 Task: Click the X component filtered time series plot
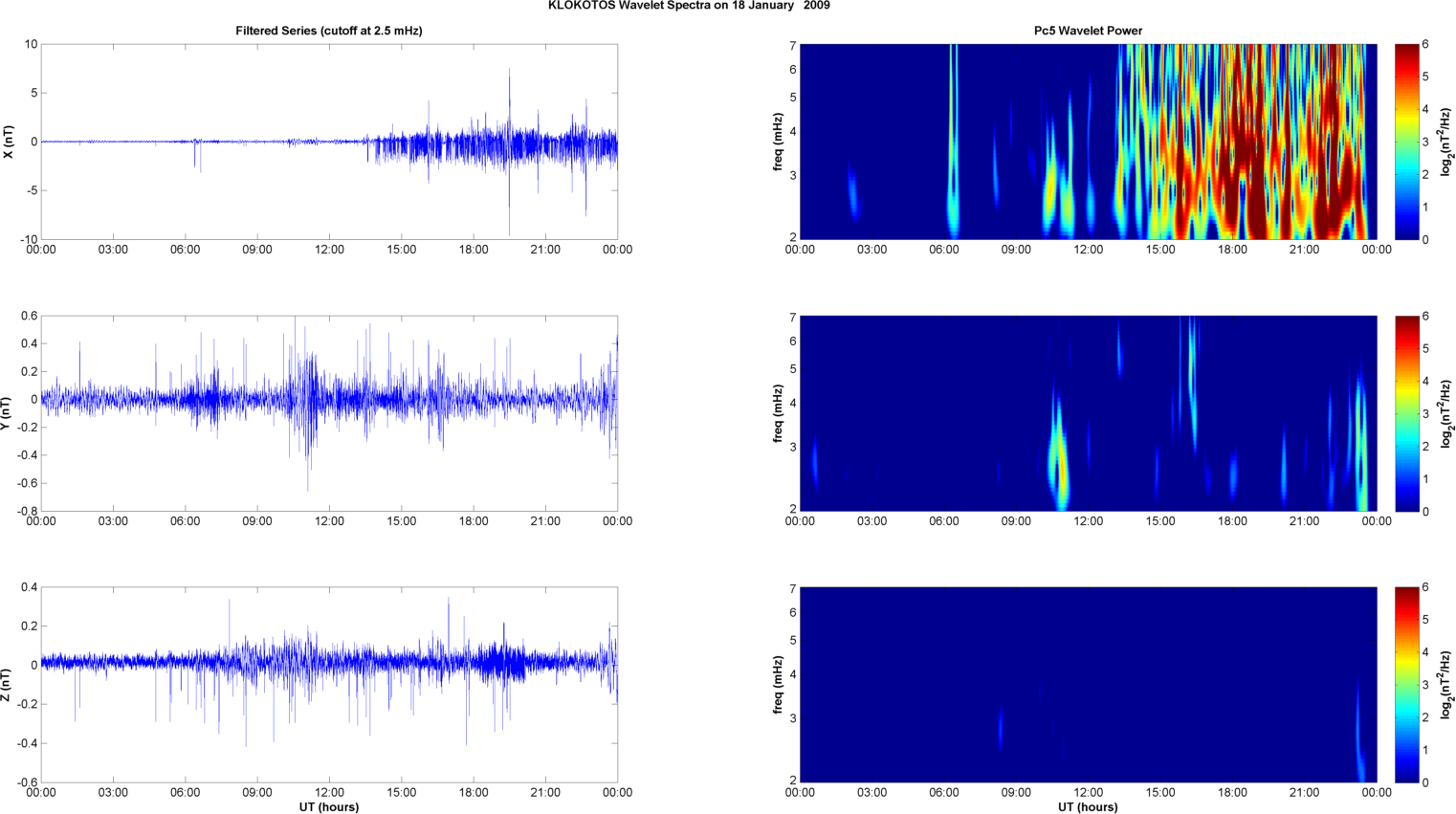pos(329,142)
